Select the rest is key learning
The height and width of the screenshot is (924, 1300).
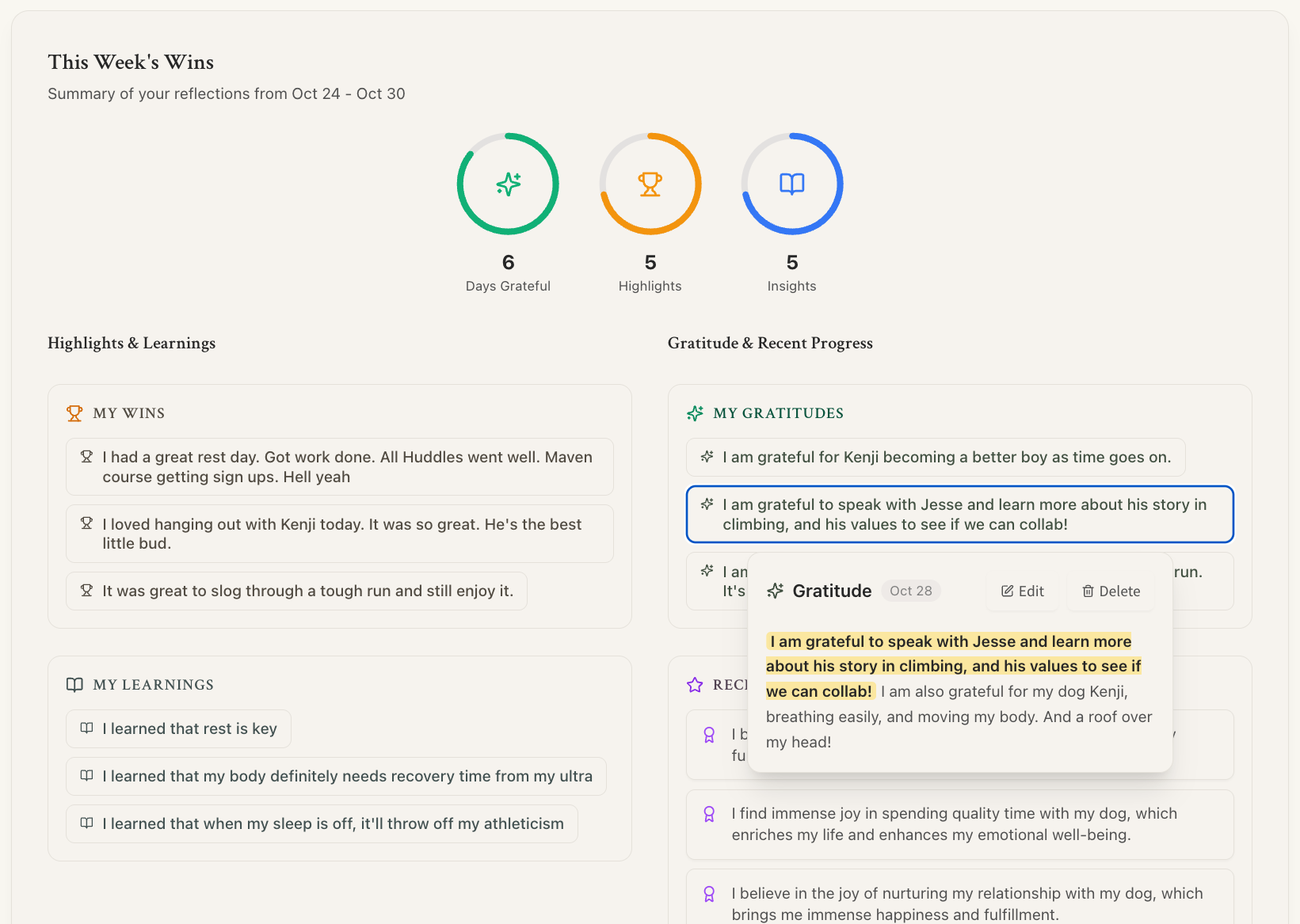pos(178,729)
